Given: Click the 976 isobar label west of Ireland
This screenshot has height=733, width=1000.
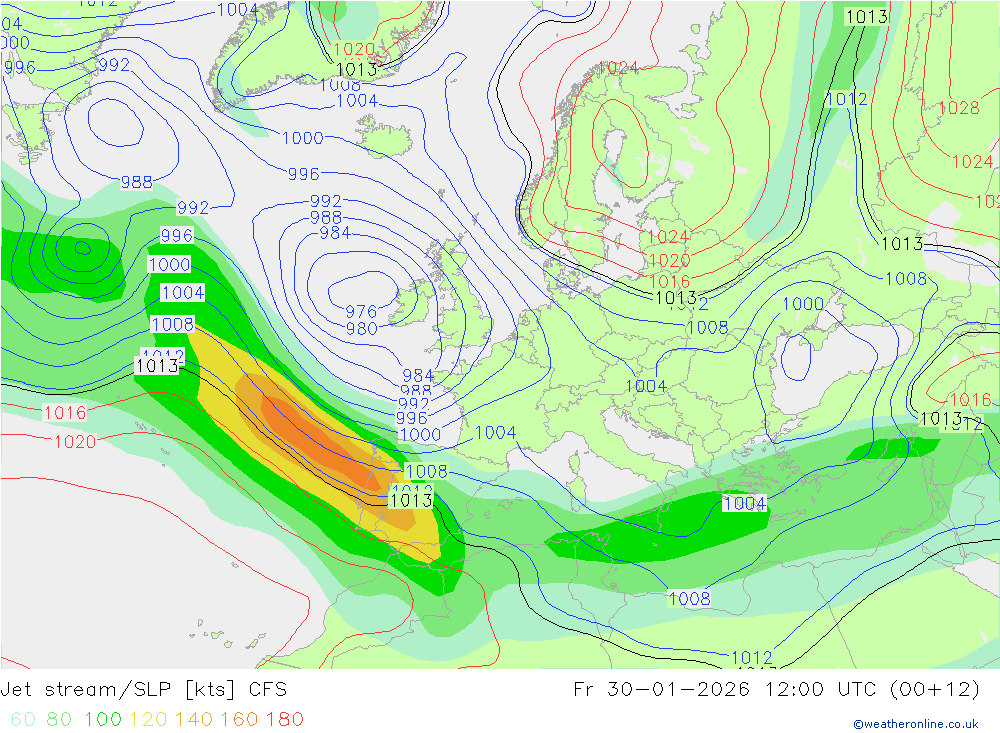Looking at the screenshot, I should (361, 311).
